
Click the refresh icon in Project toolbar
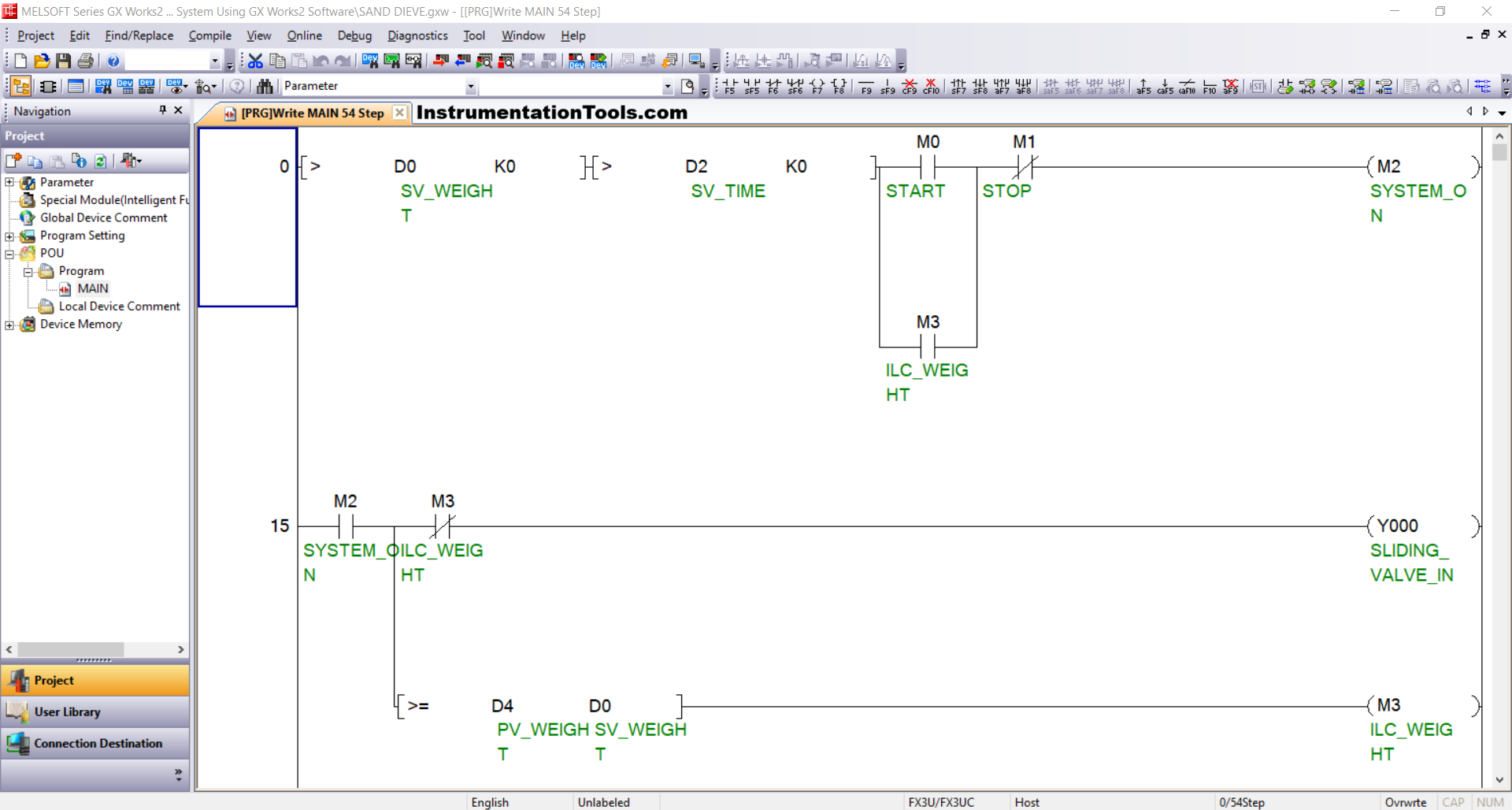pos(101,161)
